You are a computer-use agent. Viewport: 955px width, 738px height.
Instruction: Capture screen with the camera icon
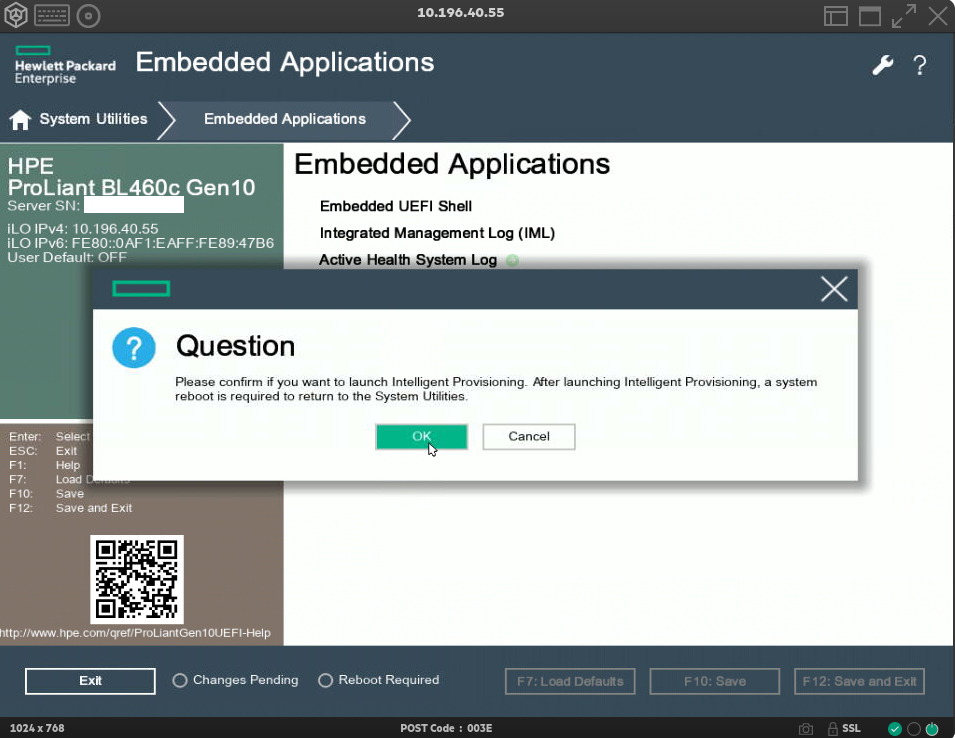(x=806, y=729)
